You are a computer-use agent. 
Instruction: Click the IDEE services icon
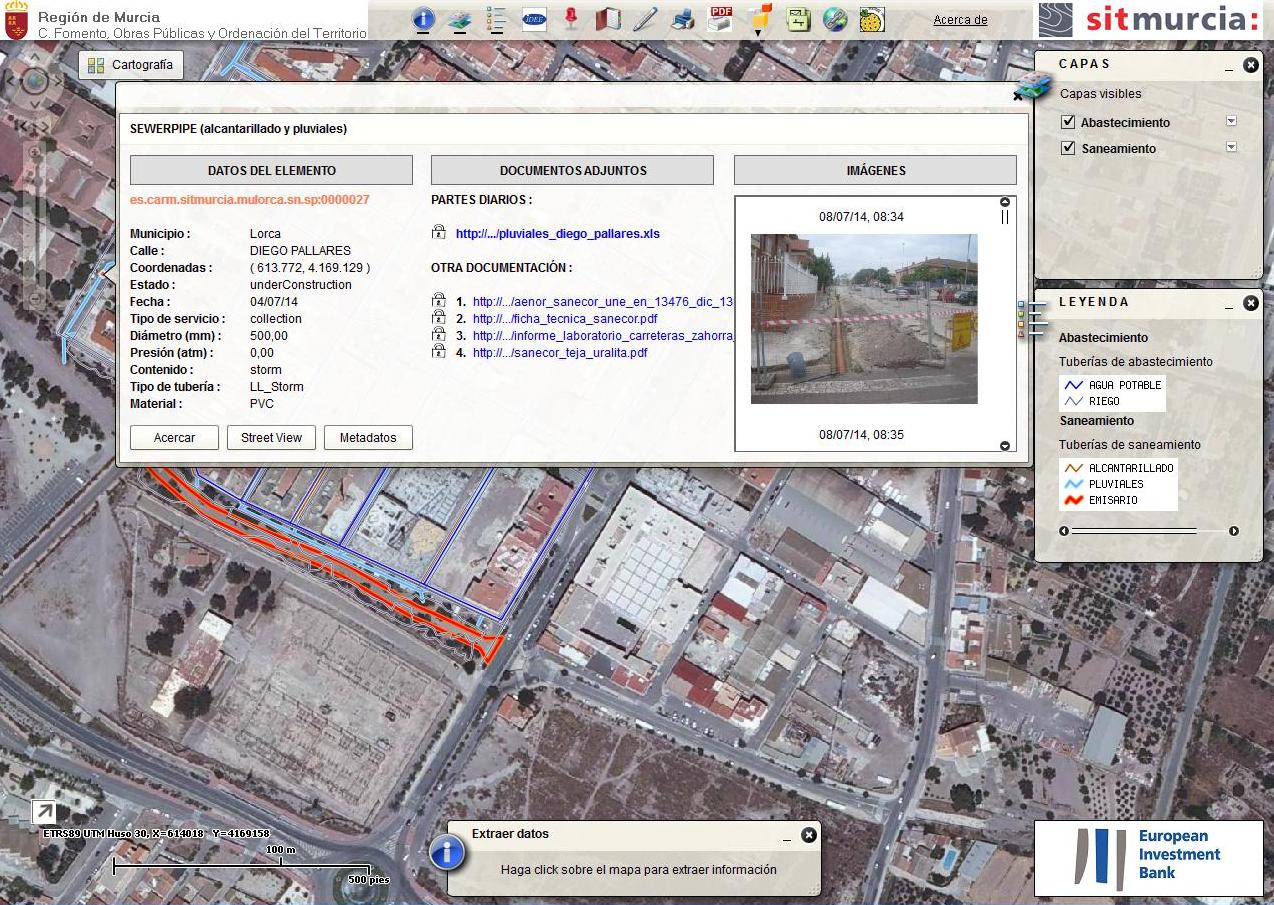tap(534, 19)
